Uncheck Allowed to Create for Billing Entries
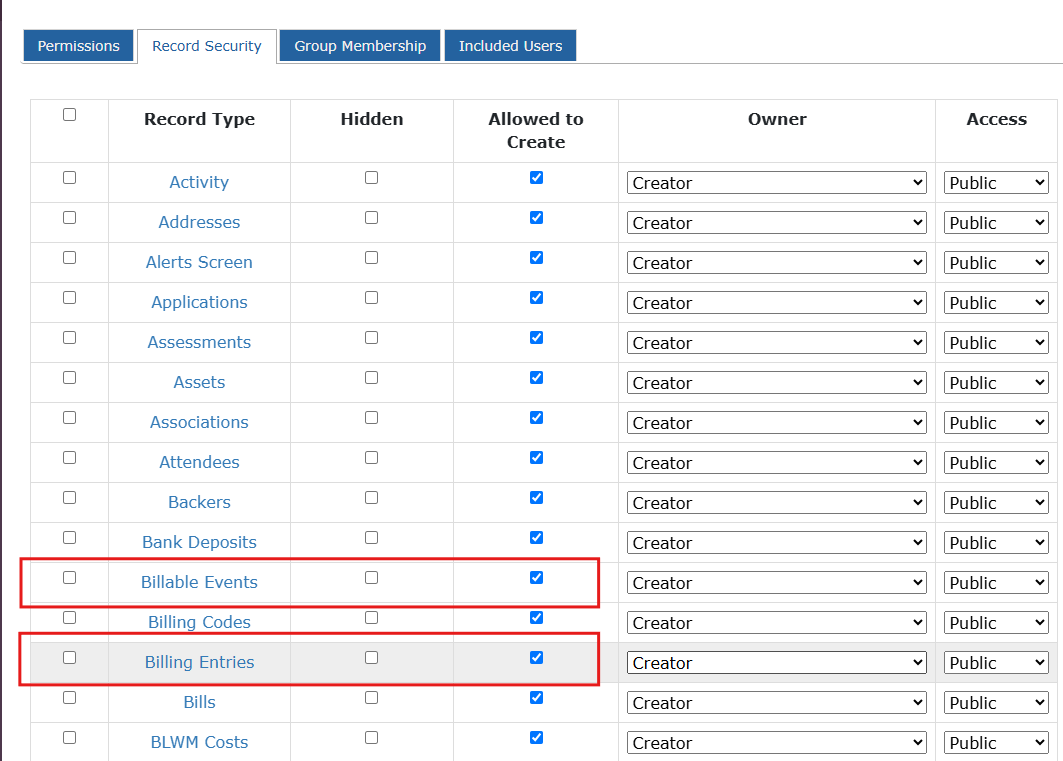This screenshot has height=761, width=1063. (536, 657)
